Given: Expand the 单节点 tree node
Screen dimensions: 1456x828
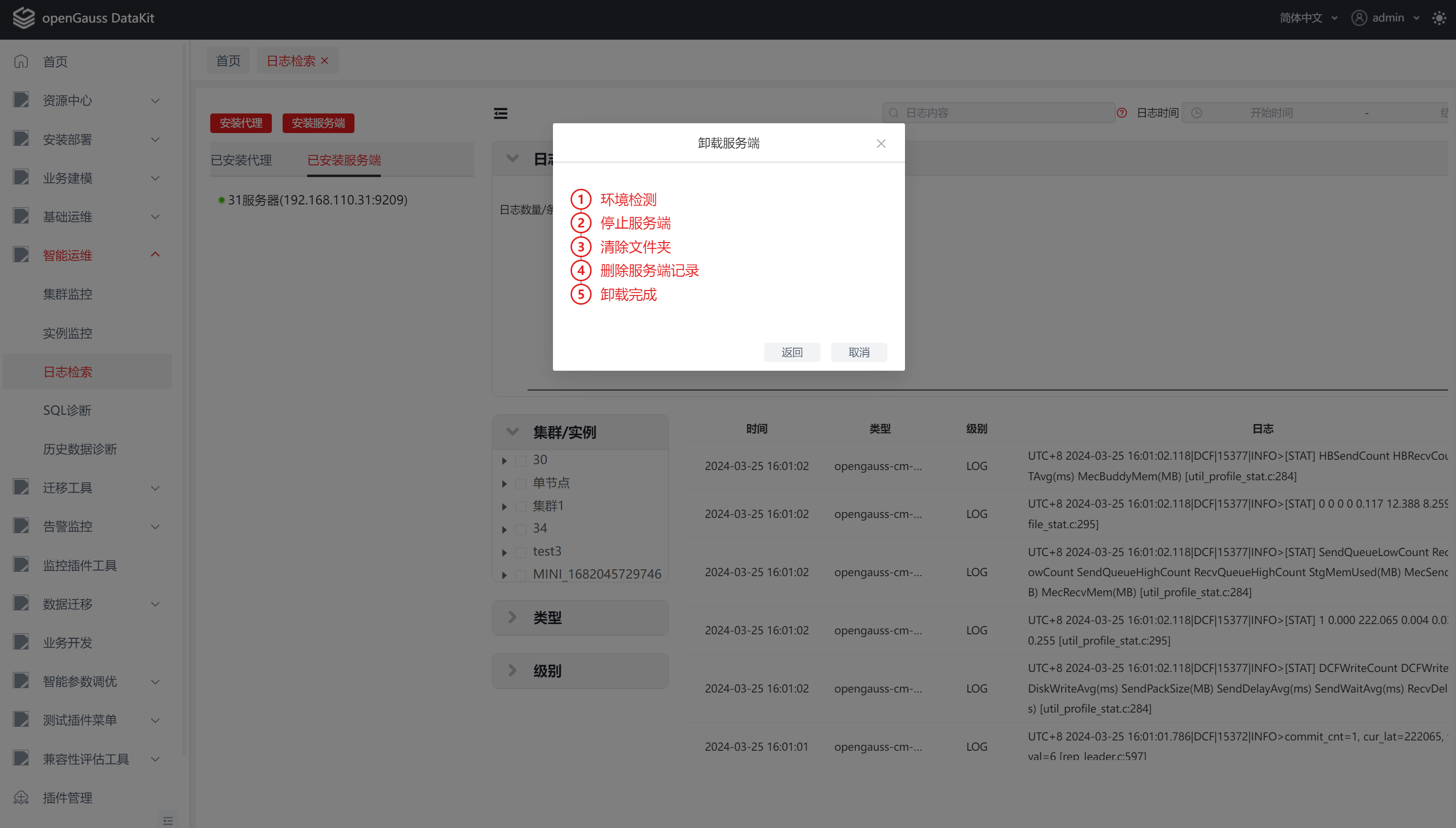Looking at the screenshot, I should point(504,484).
